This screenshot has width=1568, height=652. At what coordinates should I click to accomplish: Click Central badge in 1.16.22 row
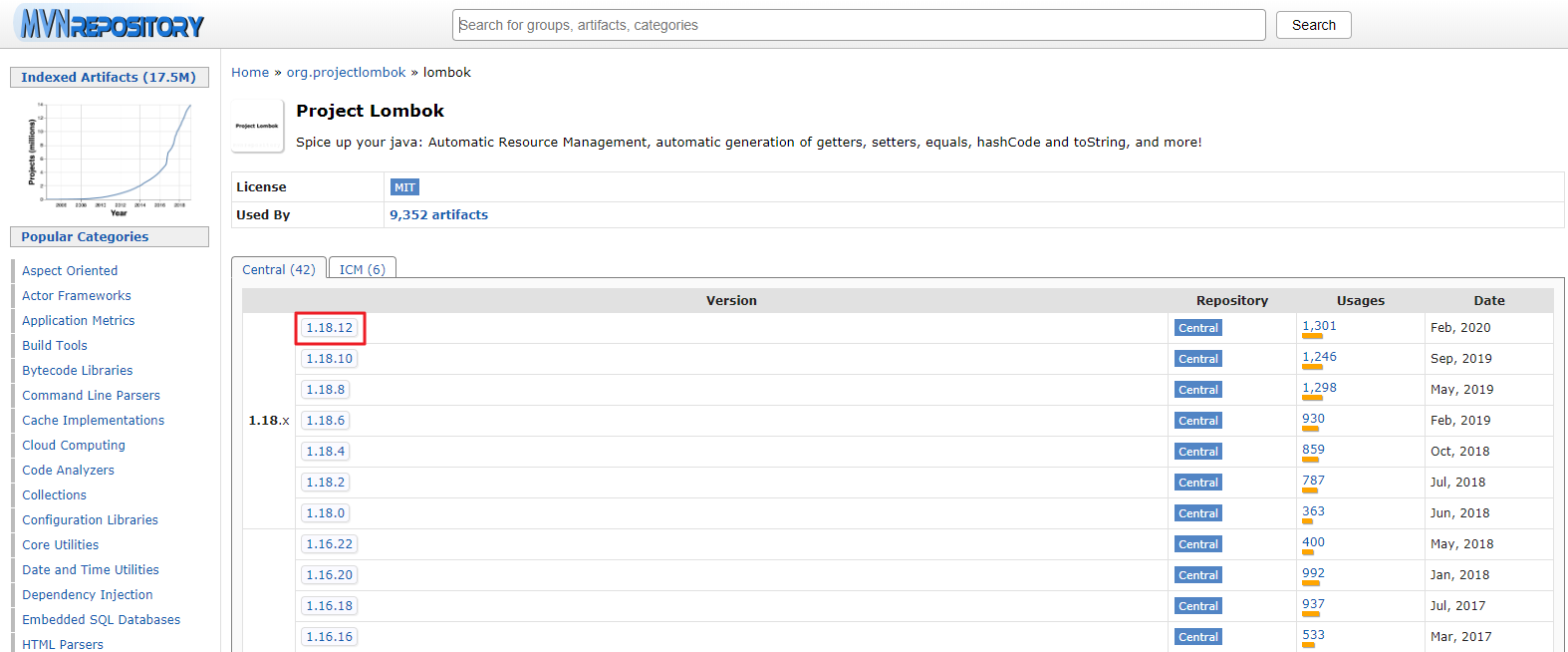click(1198, 544)
